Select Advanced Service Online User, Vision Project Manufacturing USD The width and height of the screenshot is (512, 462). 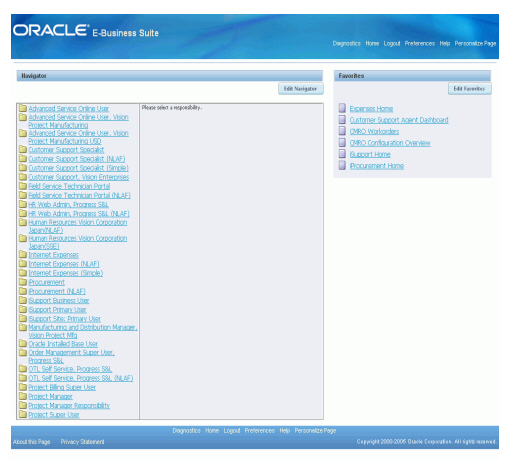(78, 137)
